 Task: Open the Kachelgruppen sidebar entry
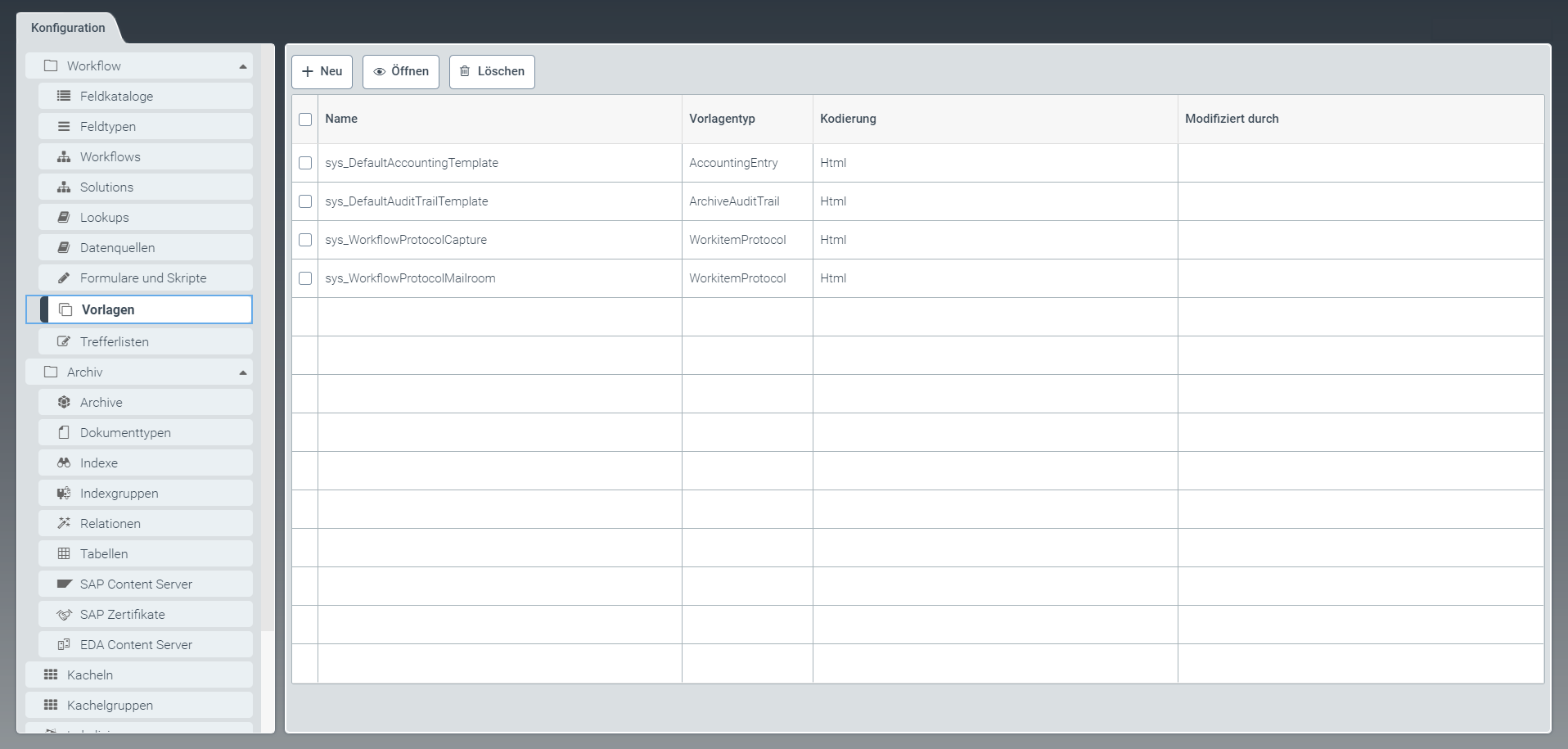[110, 705]
